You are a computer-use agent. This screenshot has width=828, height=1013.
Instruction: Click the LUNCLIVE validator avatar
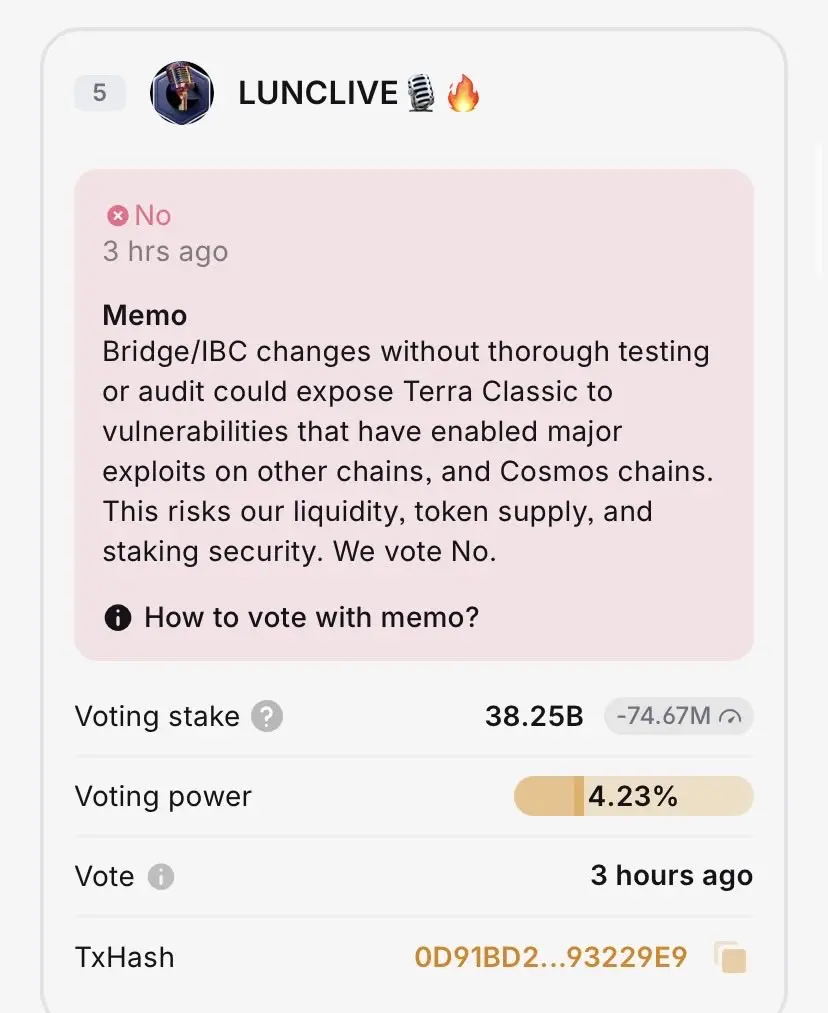coord(181,93)
